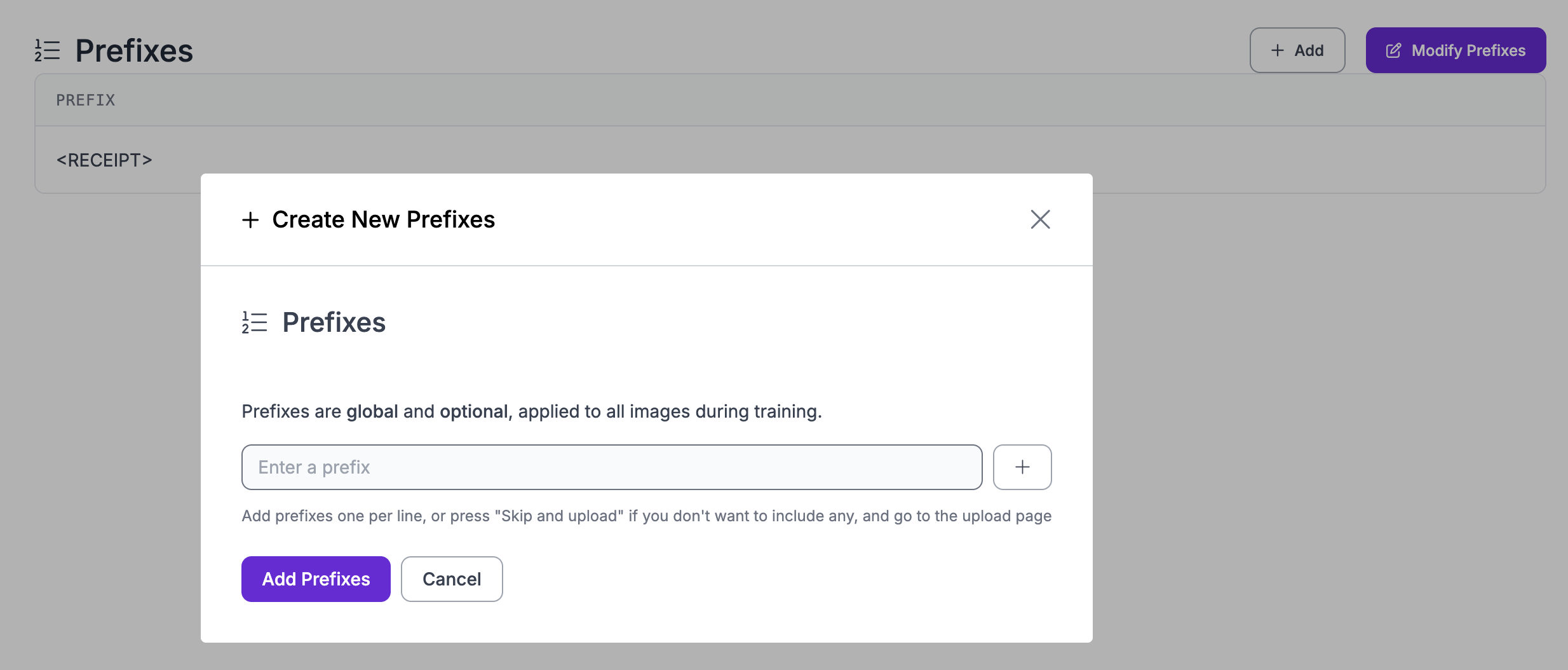The width and height of the screenshot is (1568, 670).
Task: Click the Prefixes heading inside the dialog
Action: (x=334, y=322)
